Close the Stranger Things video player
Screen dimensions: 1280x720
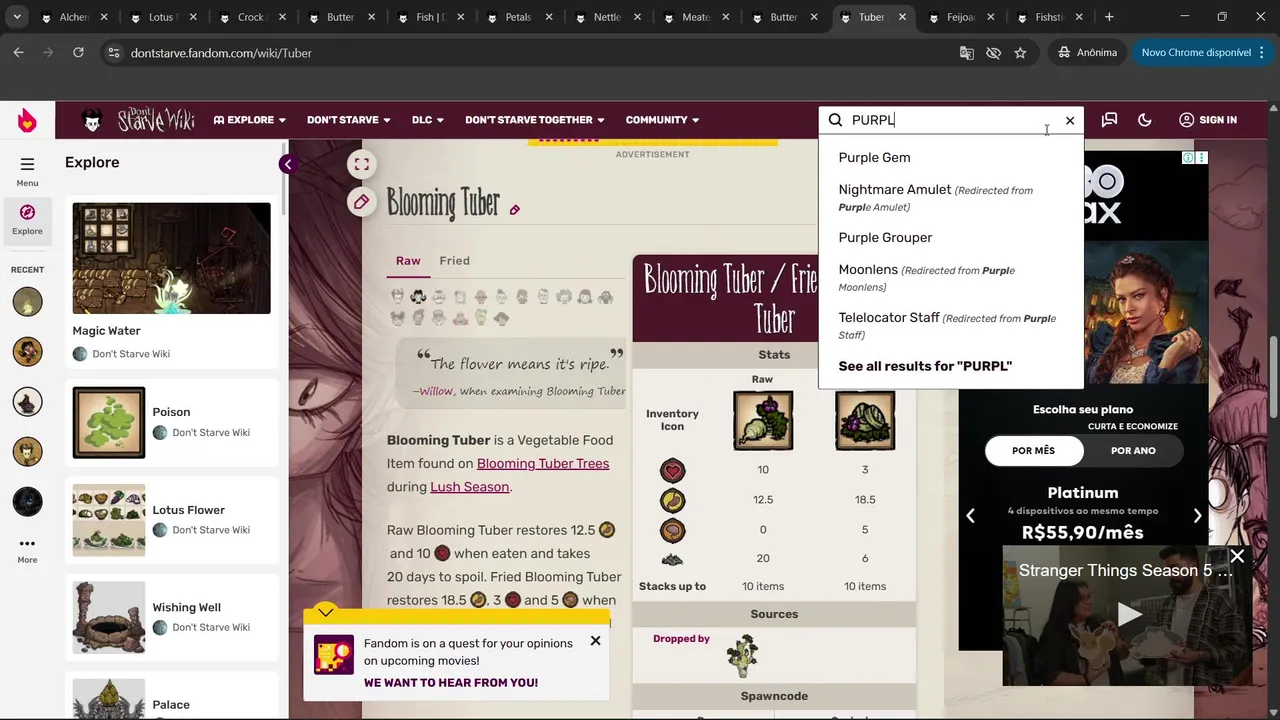1237,556
